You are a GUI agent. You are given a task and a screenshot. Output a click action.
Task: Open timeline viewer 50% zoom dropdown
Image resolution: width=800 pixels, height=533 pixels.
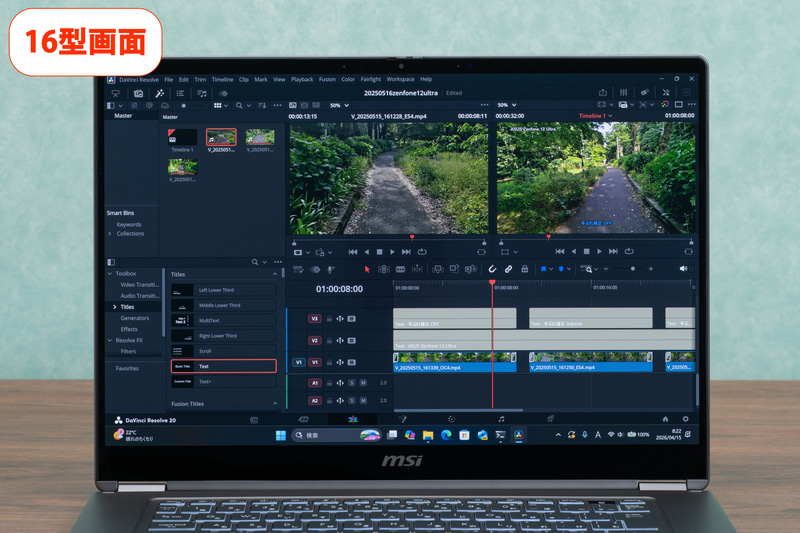coord(507,105)
